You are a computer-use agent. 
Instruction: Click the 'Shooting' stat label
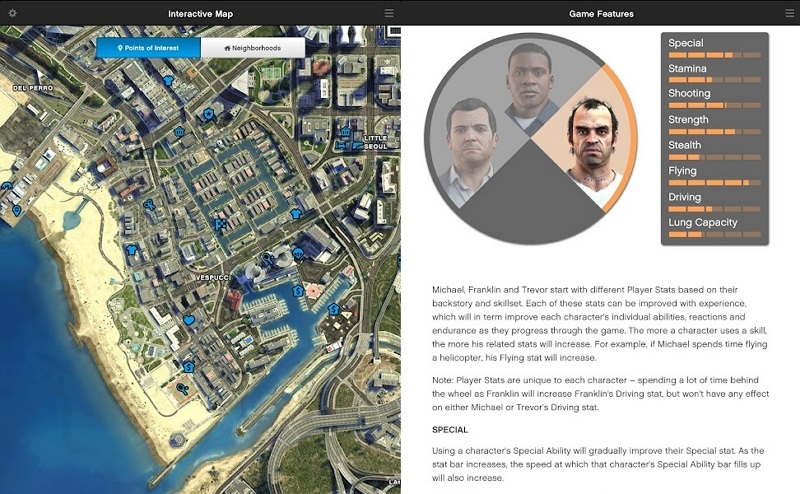[x=689, y=93]
